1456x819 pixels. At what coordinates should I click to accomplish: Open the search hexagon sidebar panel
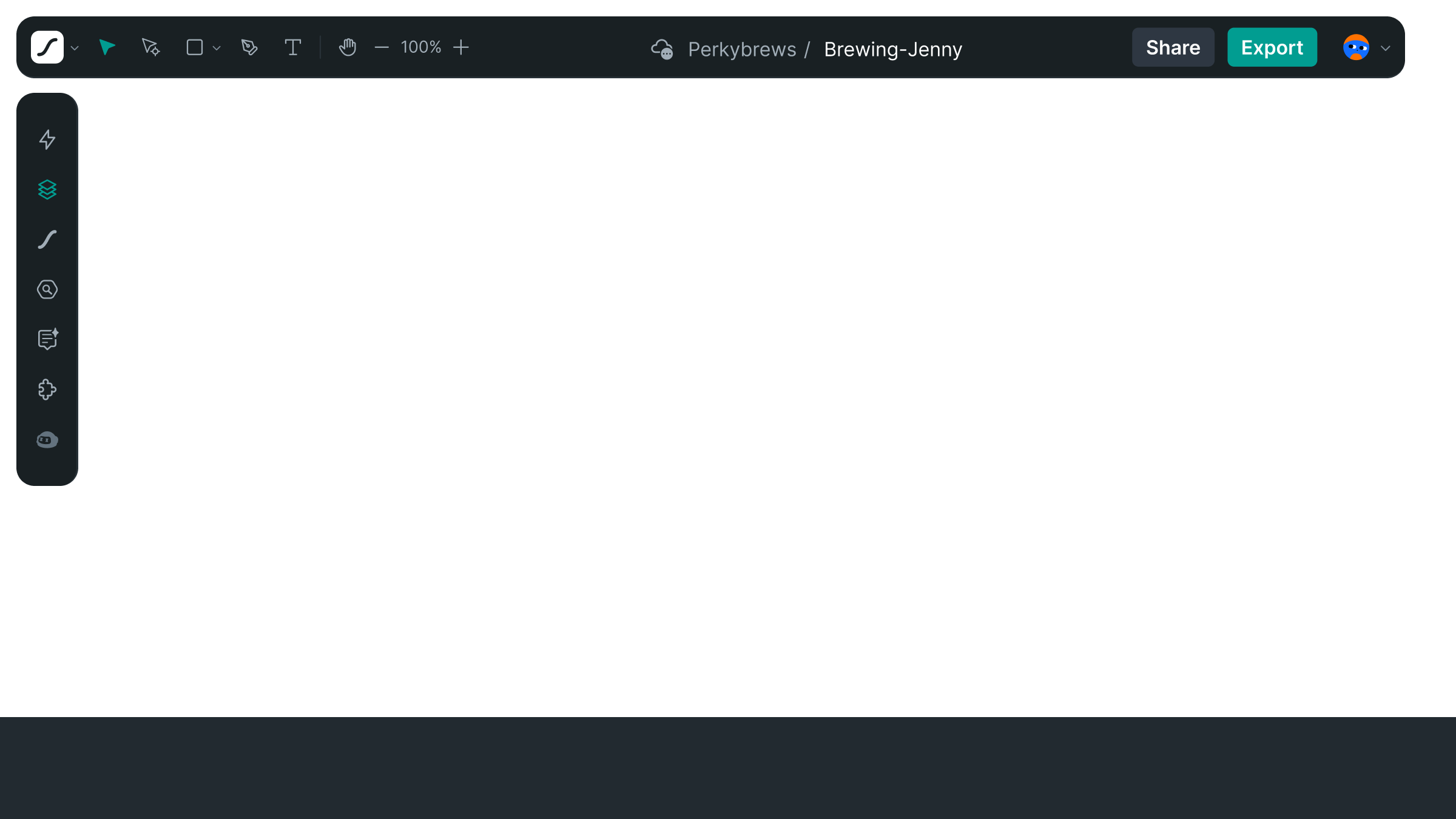(47, 289)
